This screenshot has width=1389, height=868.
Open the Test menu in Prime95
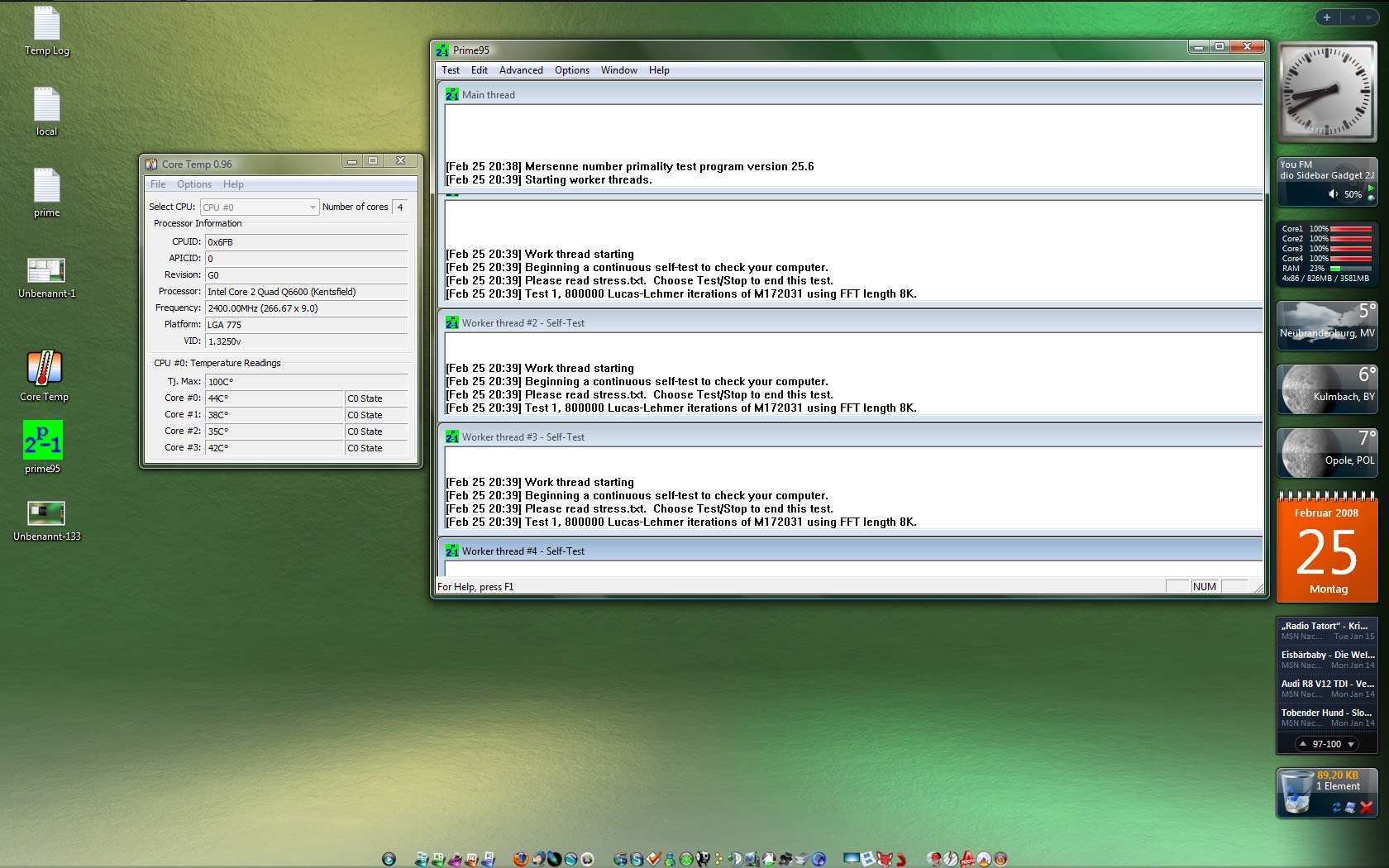coord(451,70)
